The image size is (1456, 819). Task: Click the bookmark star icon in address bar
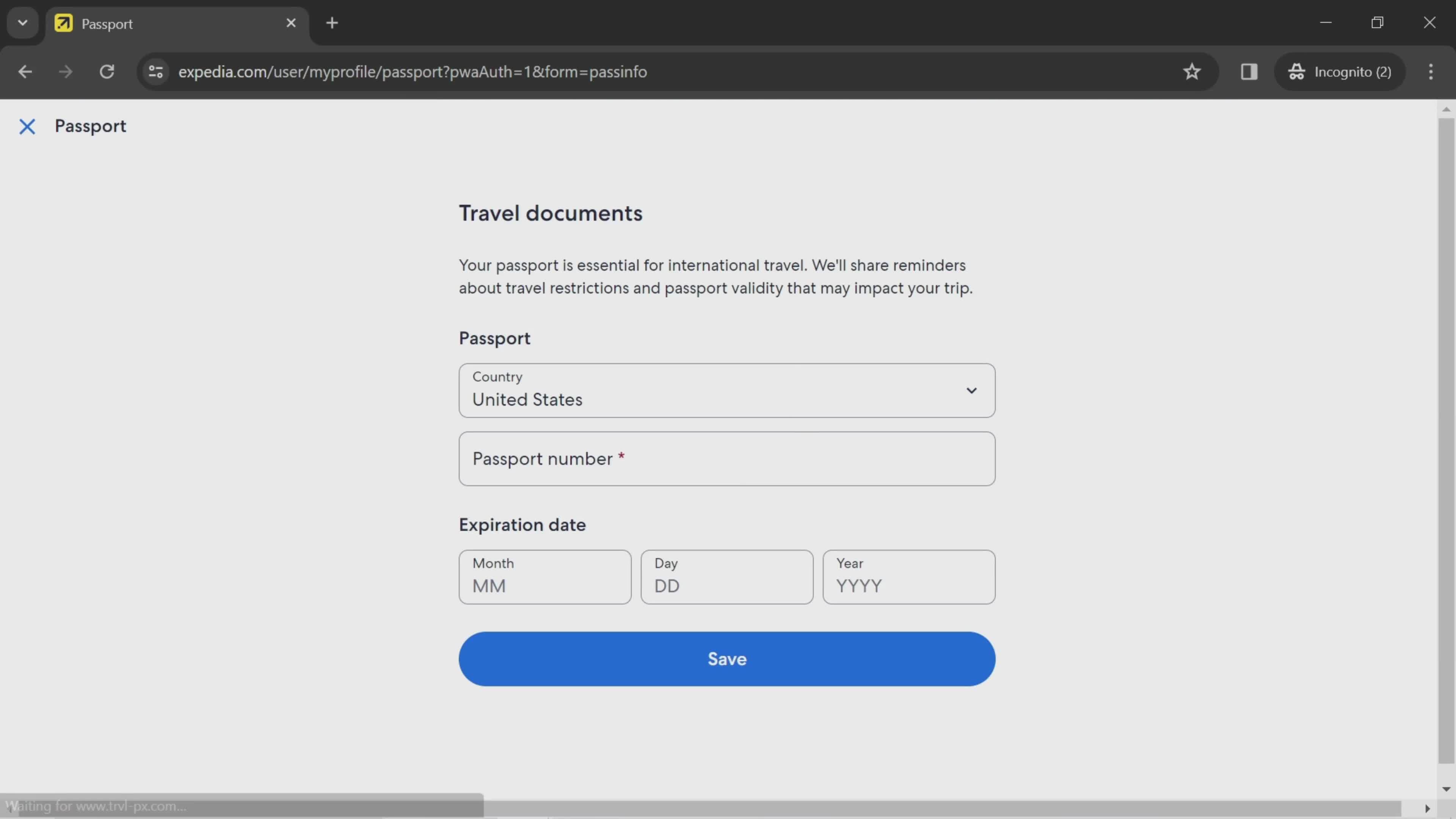pyautogui.click(x=1193, y=71)
